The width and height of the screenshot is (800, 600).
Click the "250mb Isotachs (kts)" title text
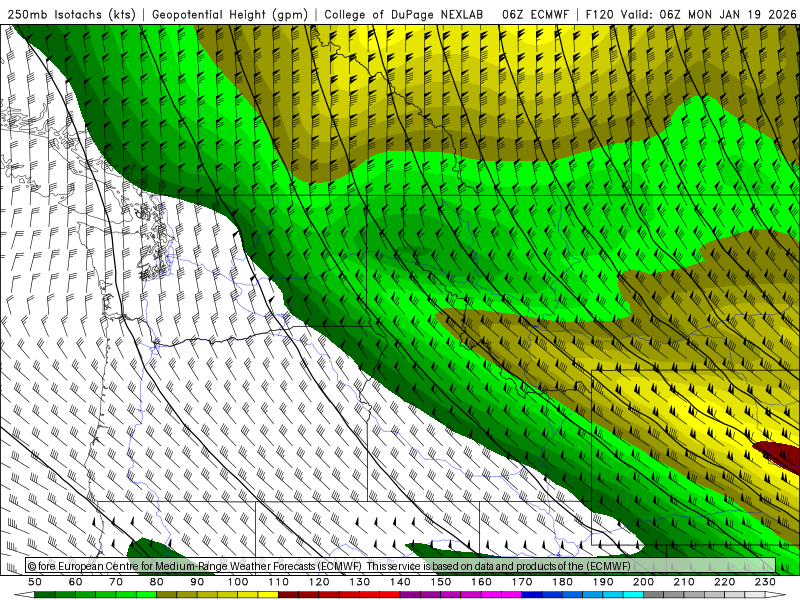pos(71,15)
